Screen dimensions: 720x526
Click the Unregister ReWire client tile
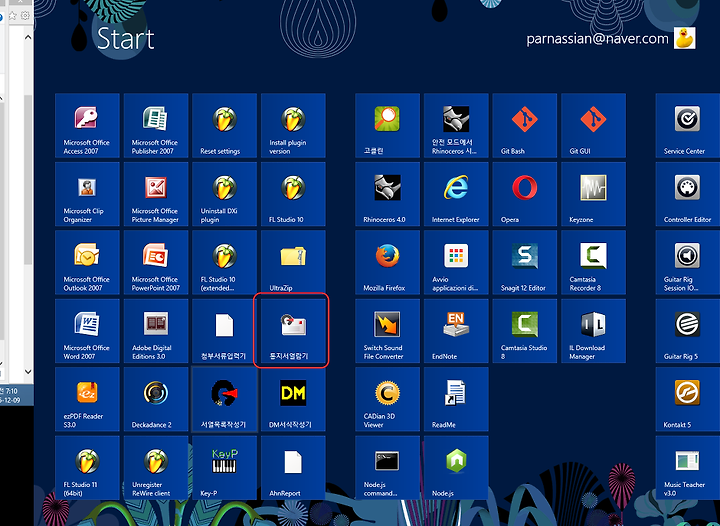[x=156, y=467]
